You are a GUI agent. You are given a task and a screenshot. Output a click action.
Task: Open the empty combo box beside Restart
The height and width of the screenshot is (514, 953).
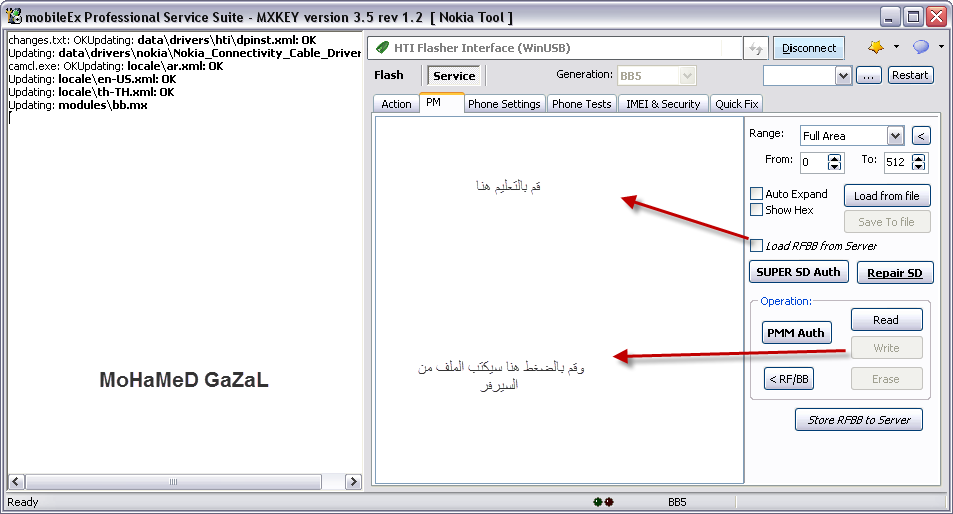tap(842, 76)
